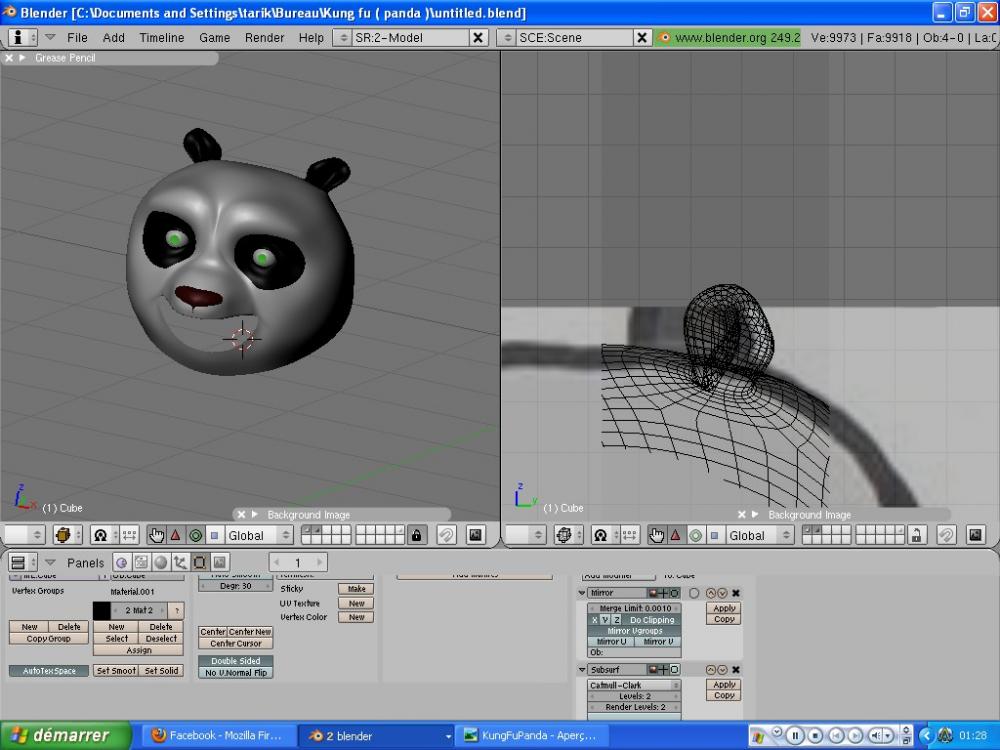Image resolution: width=1000 pixels, height=750 pixels.
Task: Click Copy for the Subsurf modifier
Action: click(x=724, y=695)
